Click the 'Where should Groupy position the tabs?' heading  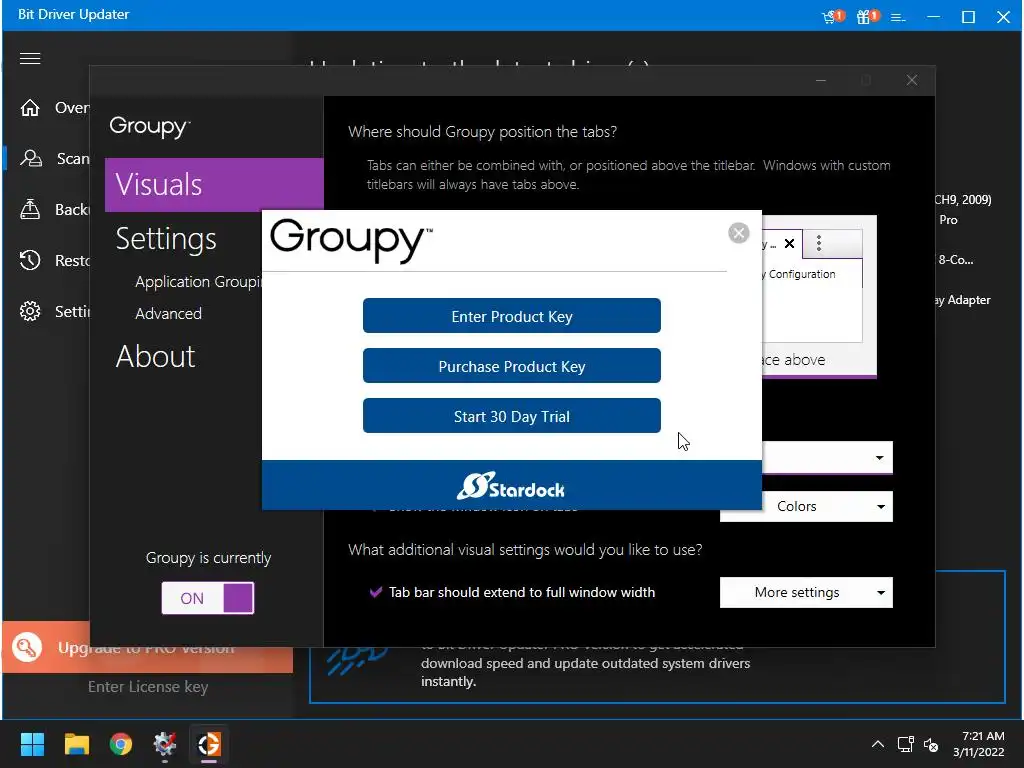[482, 132]
